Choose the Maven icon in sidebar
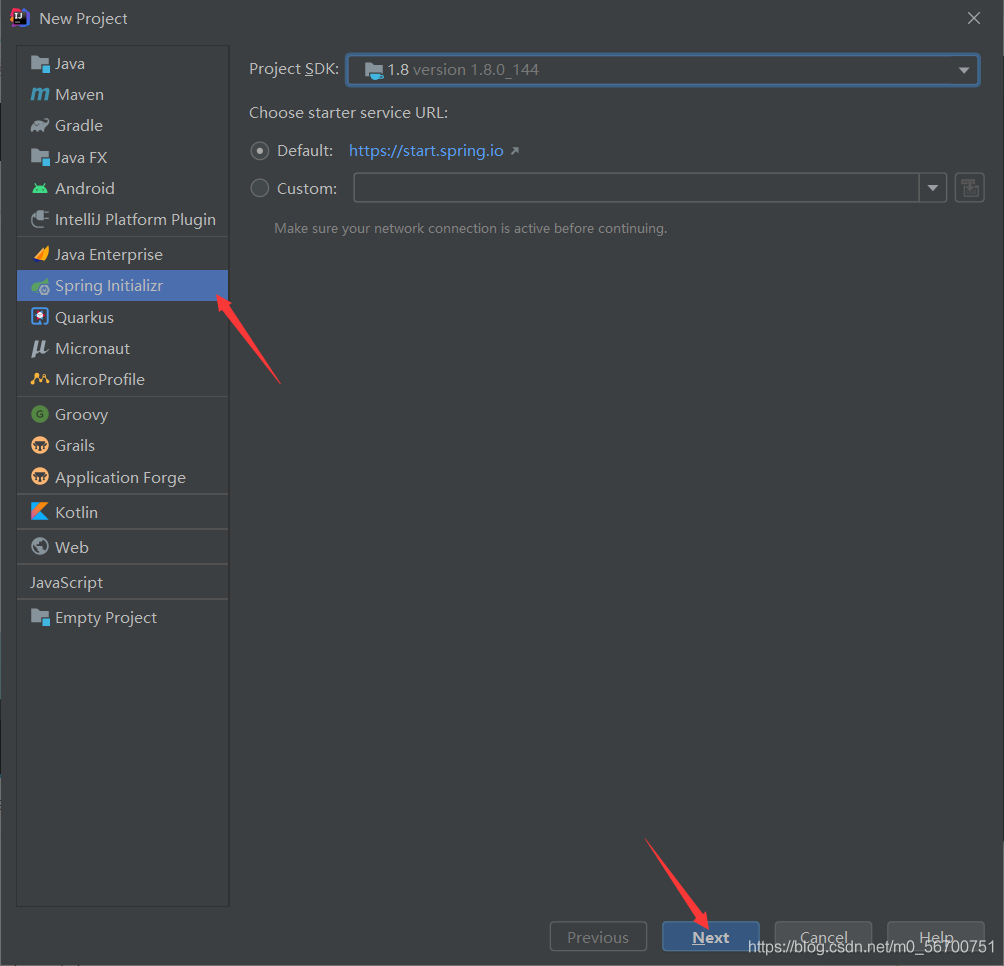Screen dimensions: 1004x966 tap(40, 95)
